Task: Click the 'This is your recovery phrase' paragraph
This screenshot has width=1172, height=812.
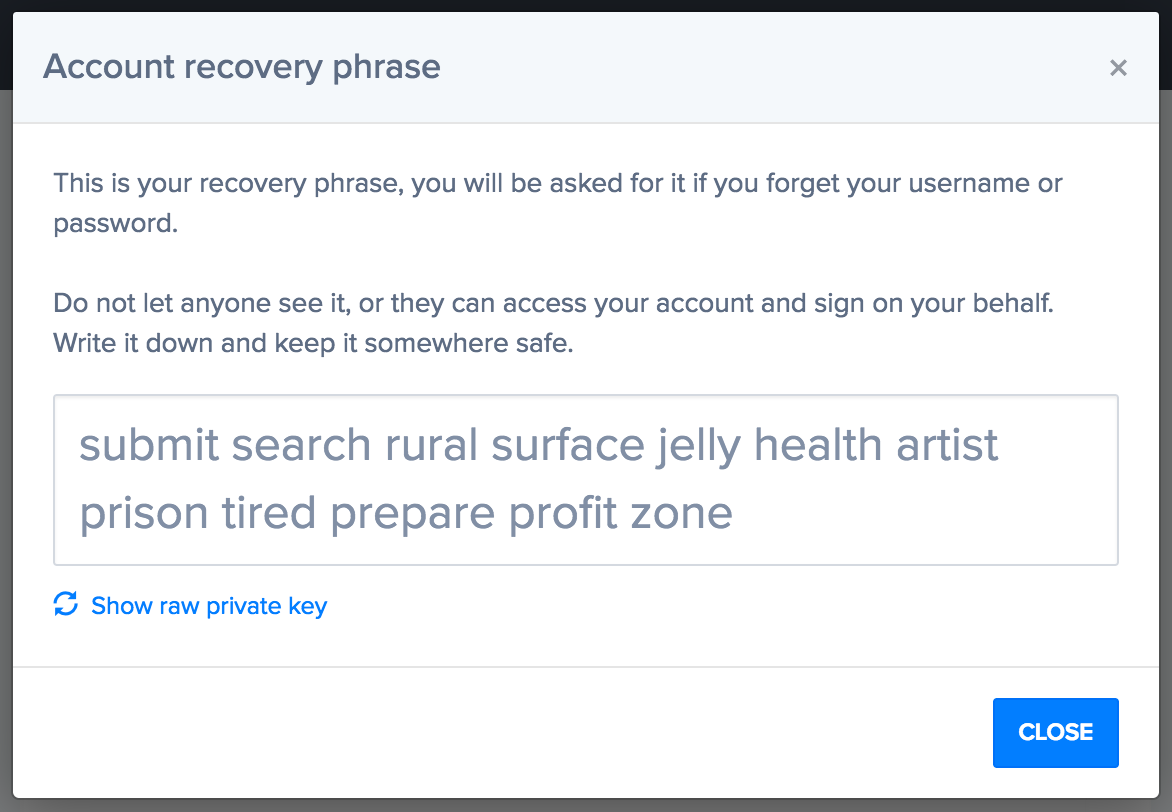Action: tap(558, 203)
